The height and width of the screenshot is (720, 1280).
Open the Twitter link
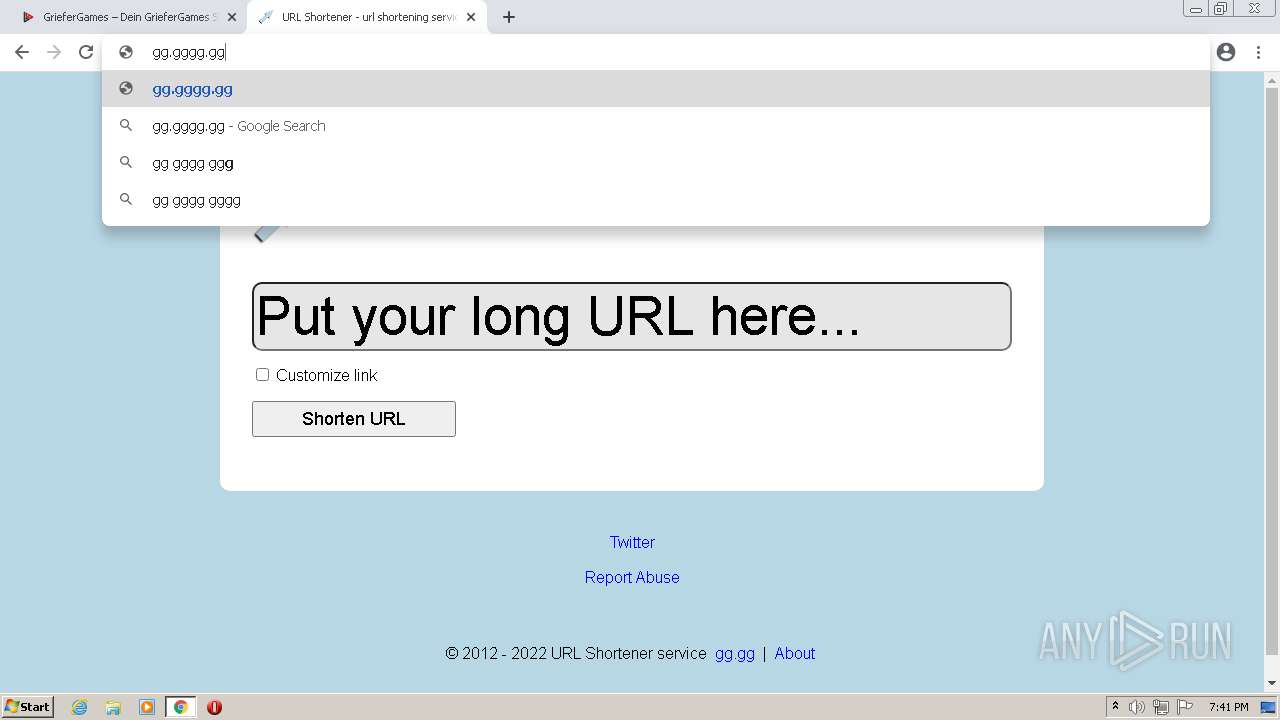(x=632, y=542)
